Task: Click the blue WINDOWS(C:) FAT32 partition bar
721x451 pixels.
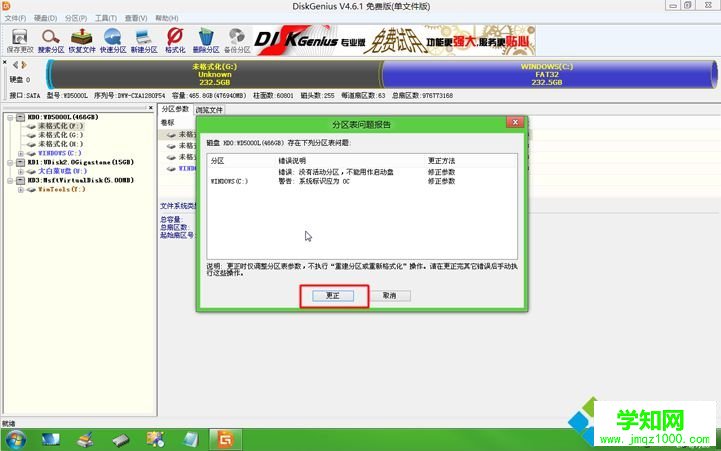Action: point(547,74)
